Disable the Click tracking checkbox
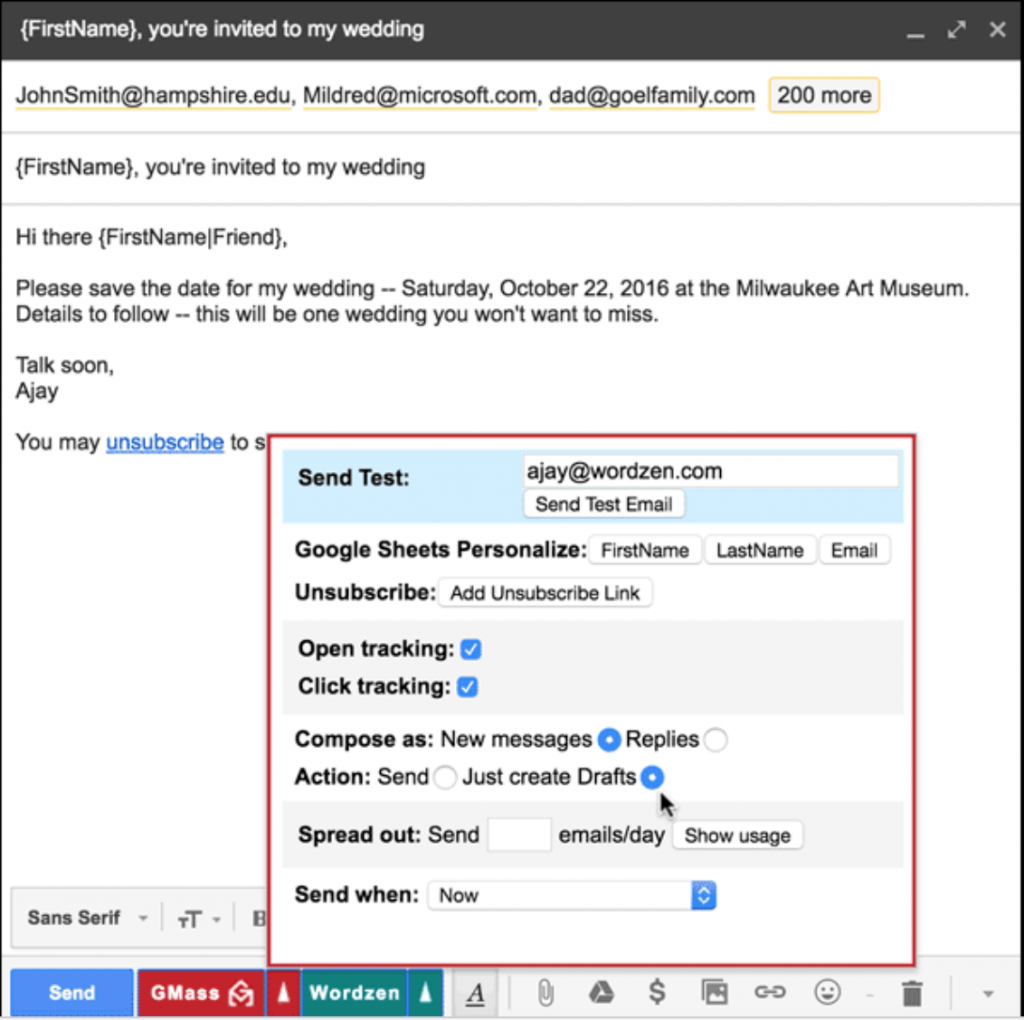Viewport: 1024px width, 1020px height. [x=468, y=687]
